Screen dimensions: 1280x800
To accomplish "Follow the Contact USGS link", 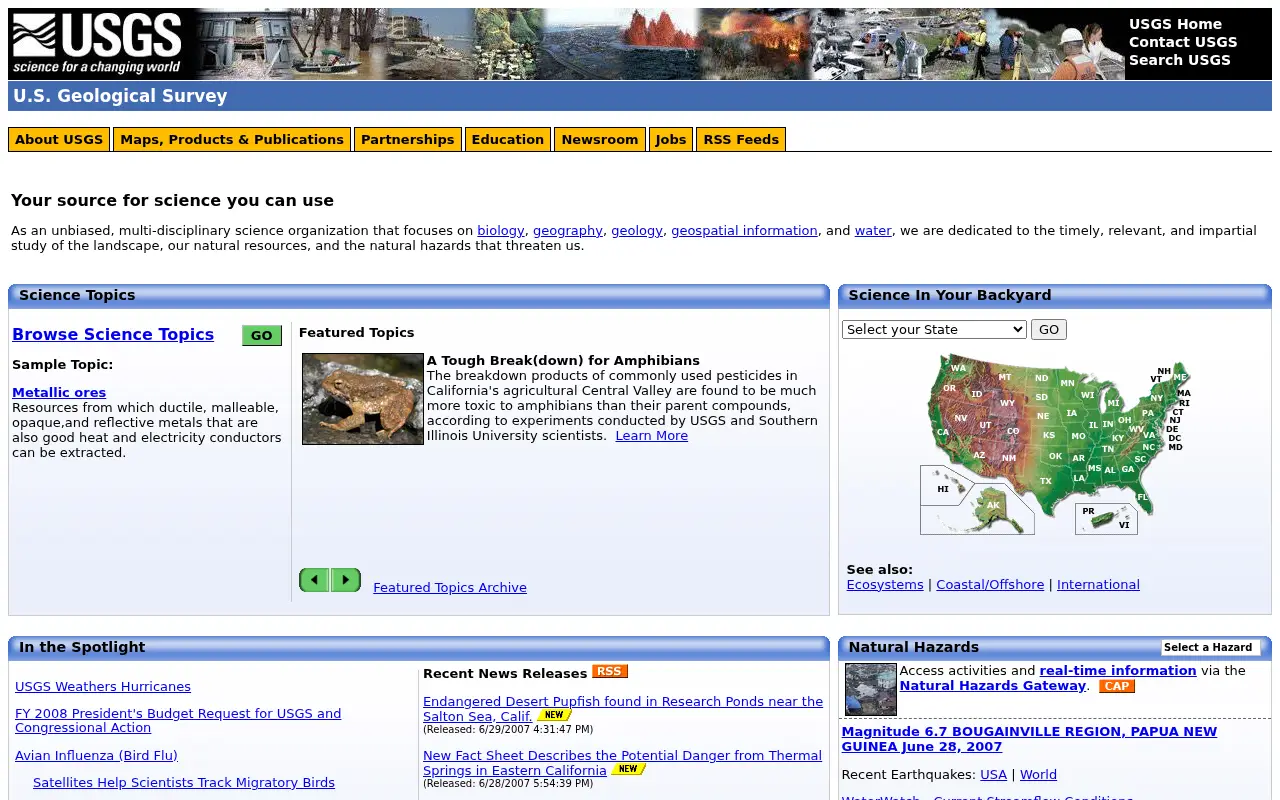I will click(1183, 42).
